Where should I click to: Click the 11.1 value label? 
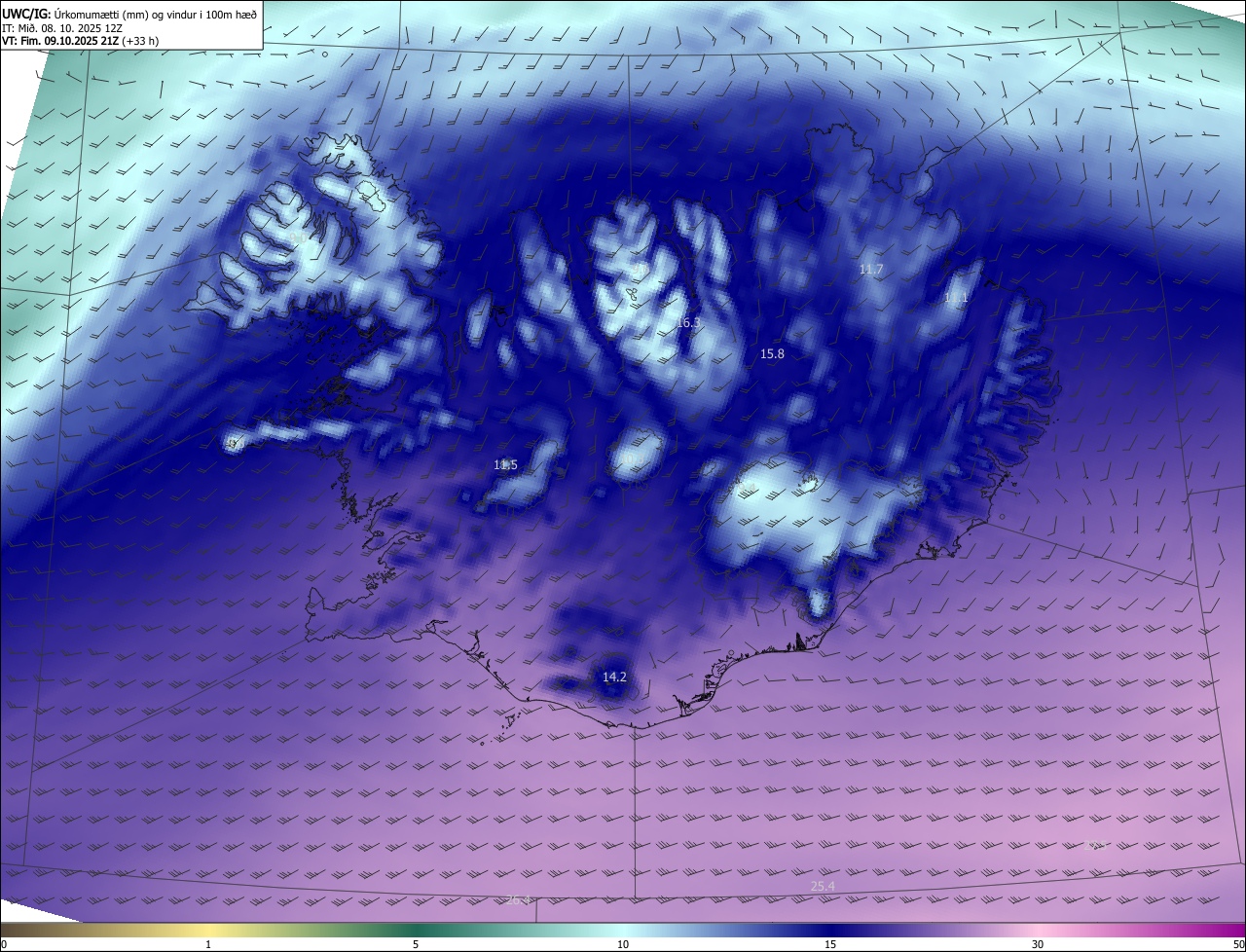point(956,299)
